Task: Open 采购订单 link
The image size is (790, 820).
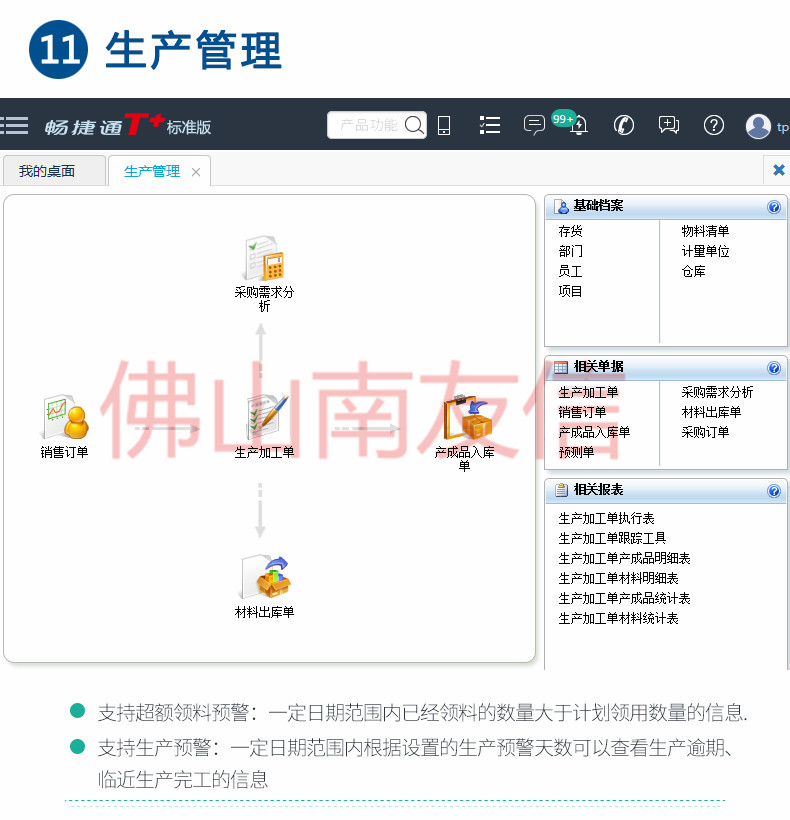Action: tap(705, 432)
